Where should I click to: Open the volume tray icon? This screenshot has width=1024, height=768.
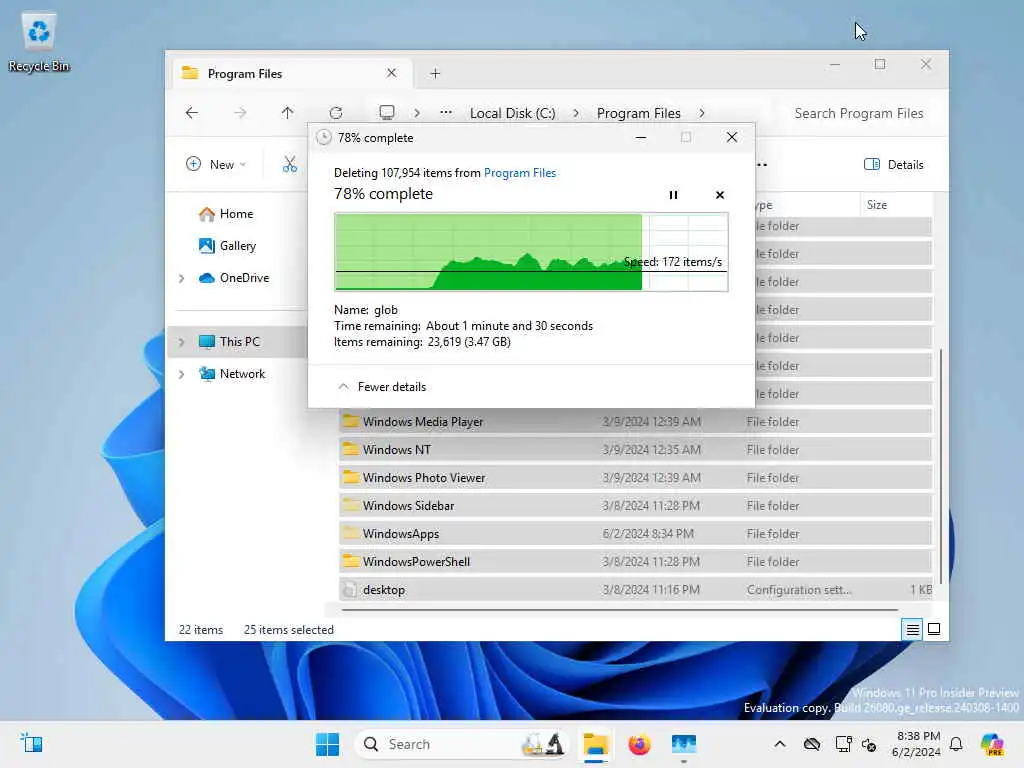(869, 744)
